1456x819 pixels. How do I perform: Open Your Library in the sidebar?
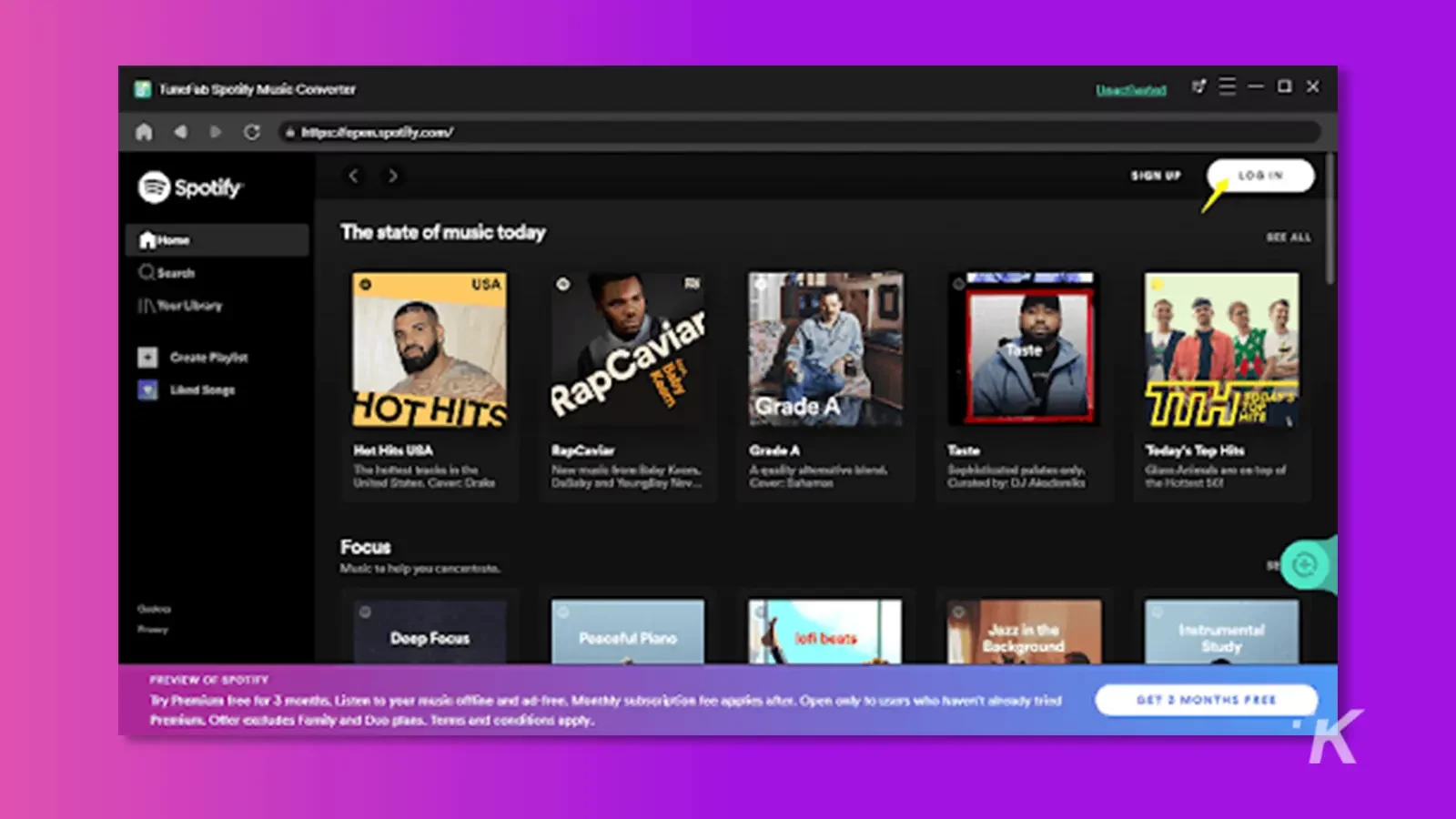tap(180, 306)
